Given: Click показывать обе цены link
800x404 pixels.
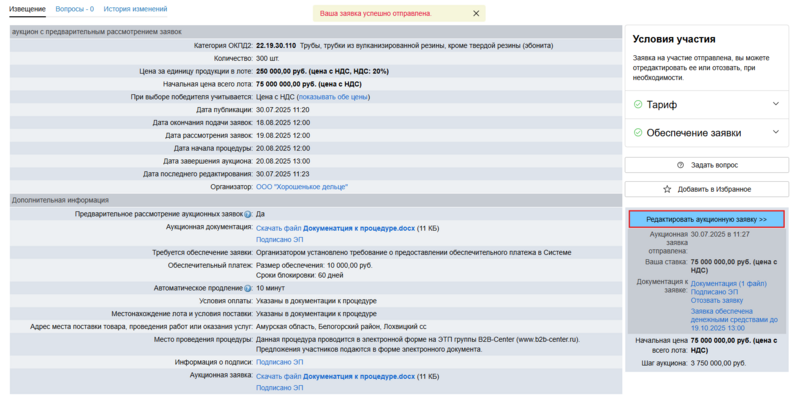Looking at the screenshot, I should (333, 97).
